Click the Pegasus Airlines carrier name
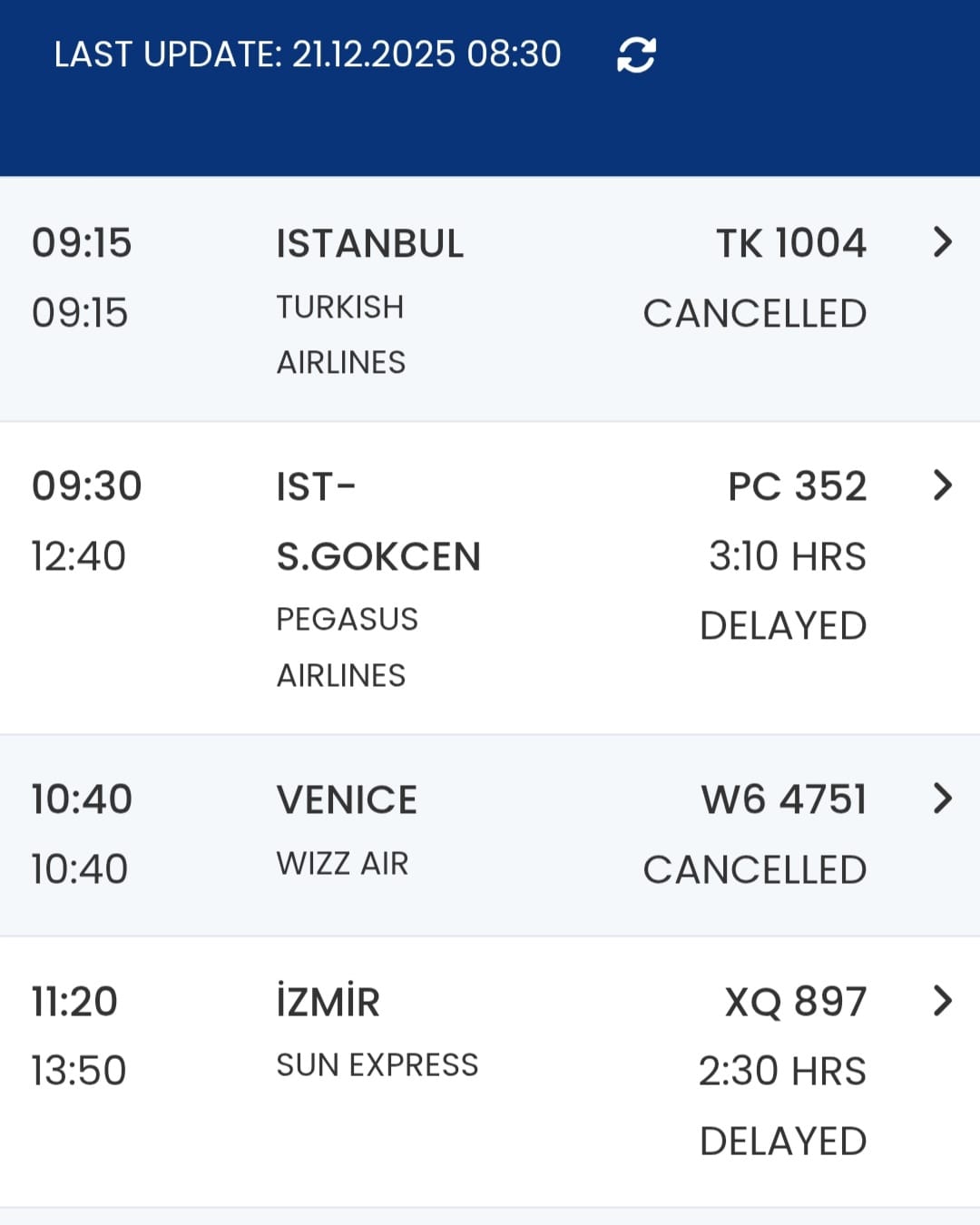Screen dimensions: 980x1225 [x=347, y=647]
